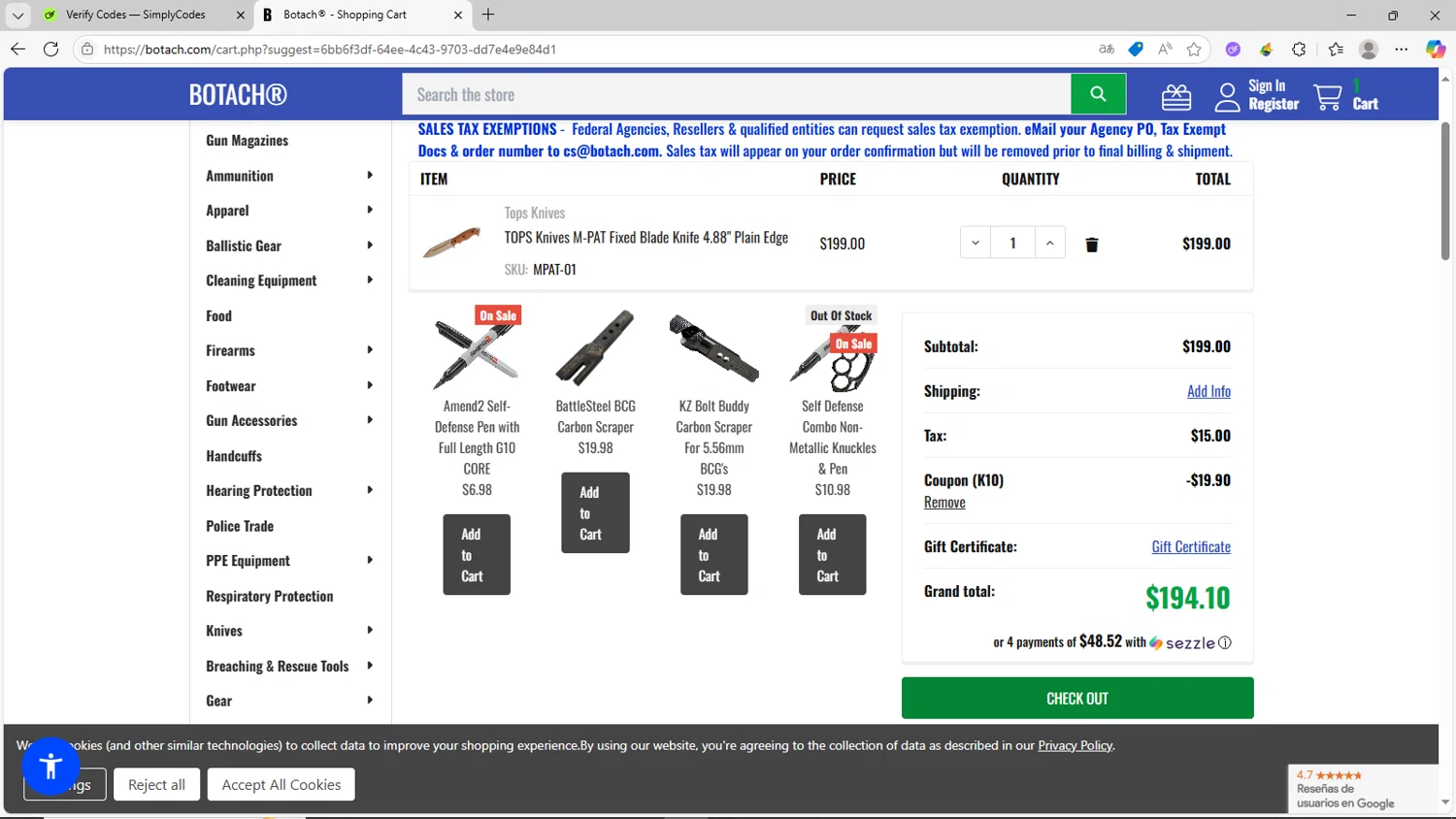
Task: Open the Respiratory Protection category
Action: point(269,596)
